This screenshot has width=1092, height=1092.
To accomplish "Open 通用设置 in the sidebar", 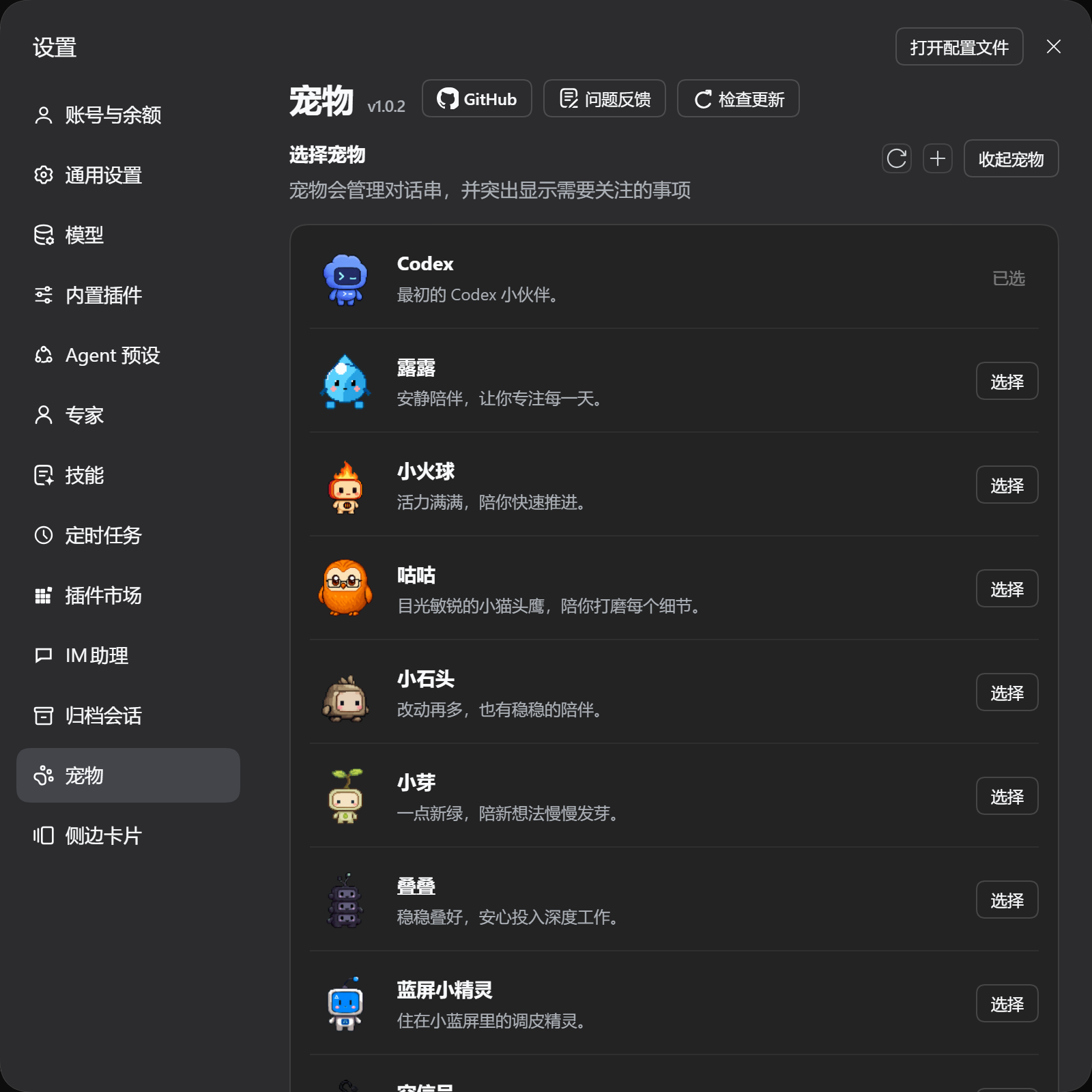I will [128, 175].
